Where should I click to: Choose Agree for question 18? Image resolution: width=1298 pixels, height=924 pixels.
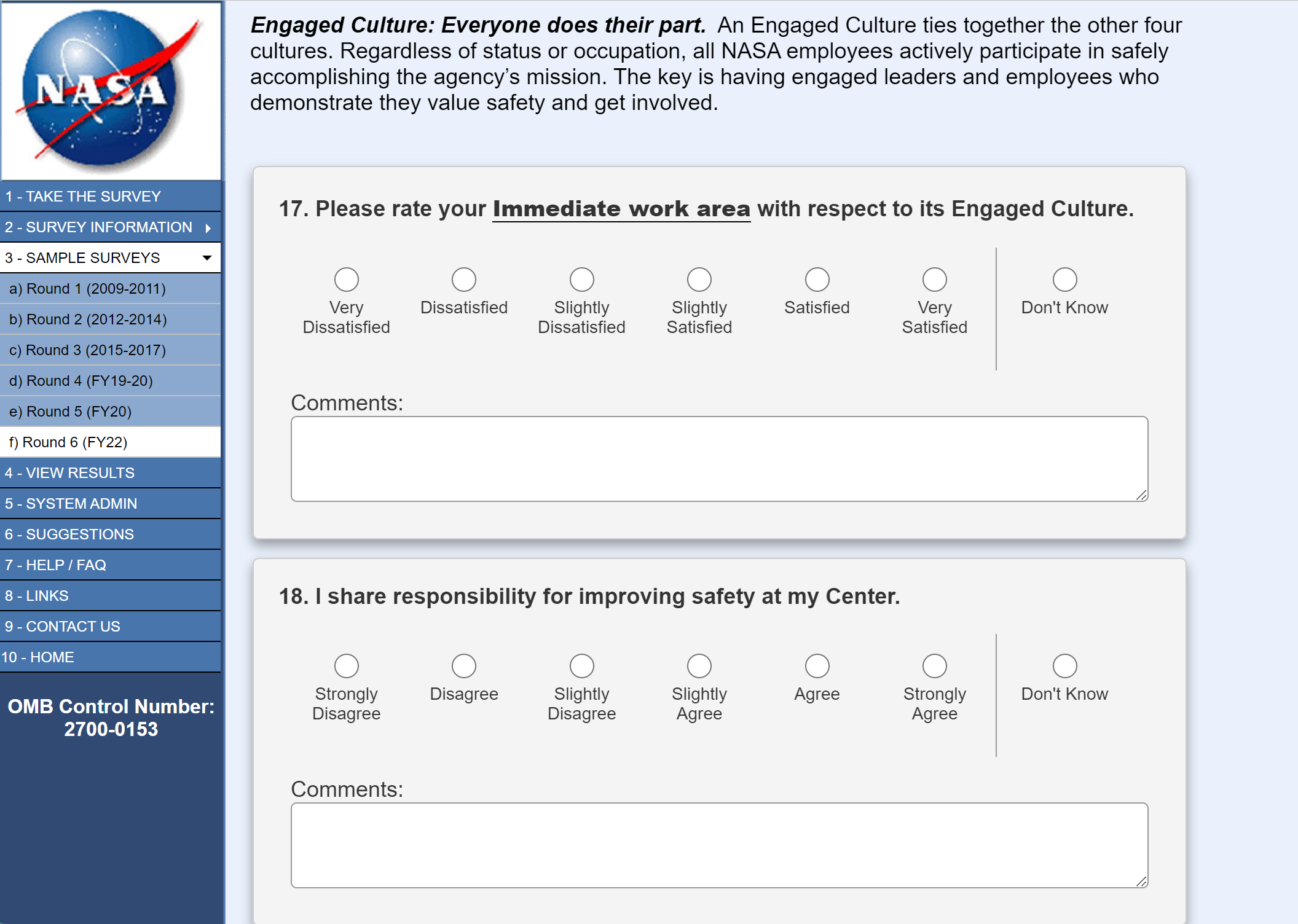coord(817,666)
